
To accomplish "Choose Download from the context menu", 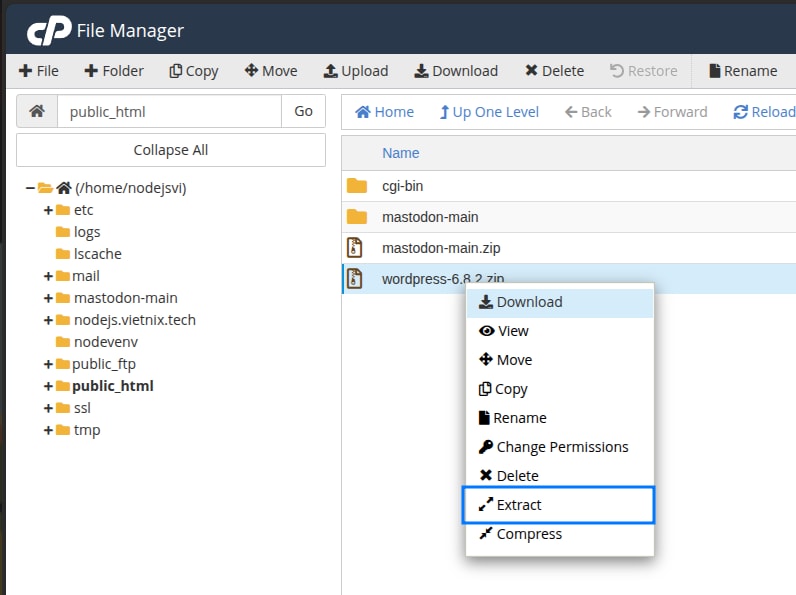I will [559, 302].
